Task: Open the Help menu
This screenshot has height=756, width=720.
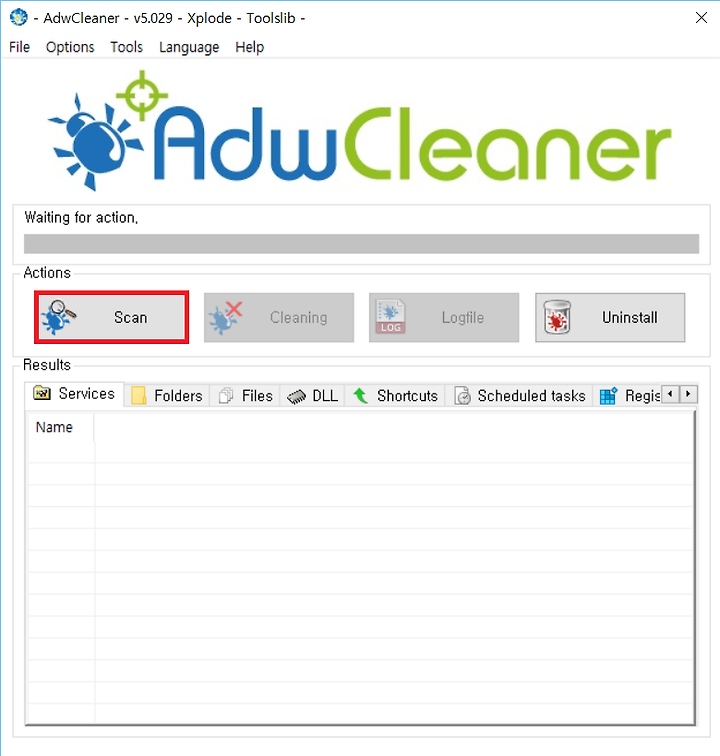Action: click(249, 47)
